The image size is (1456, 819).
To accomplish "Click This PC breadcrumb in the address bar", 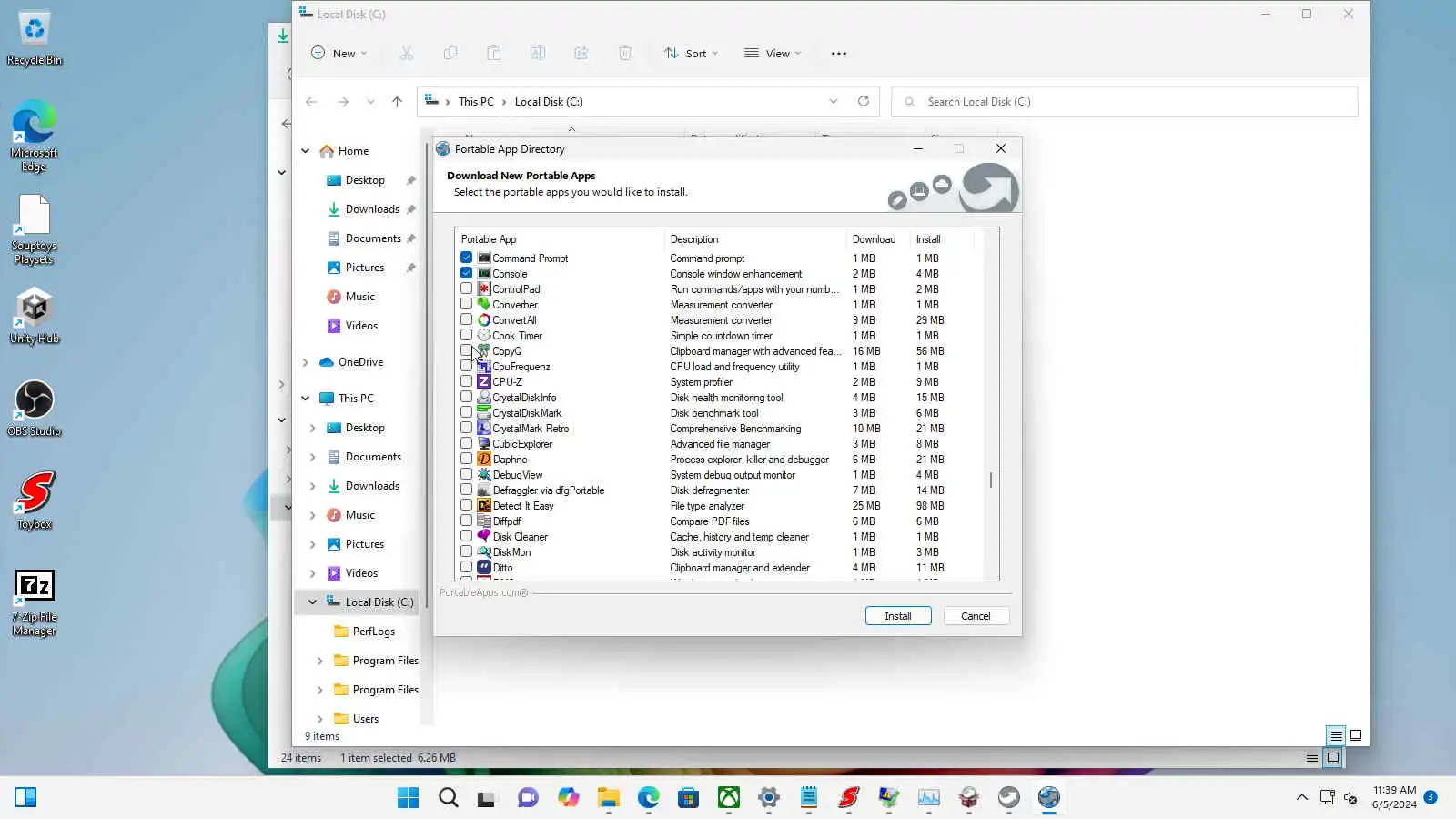I will click(476, 102).
